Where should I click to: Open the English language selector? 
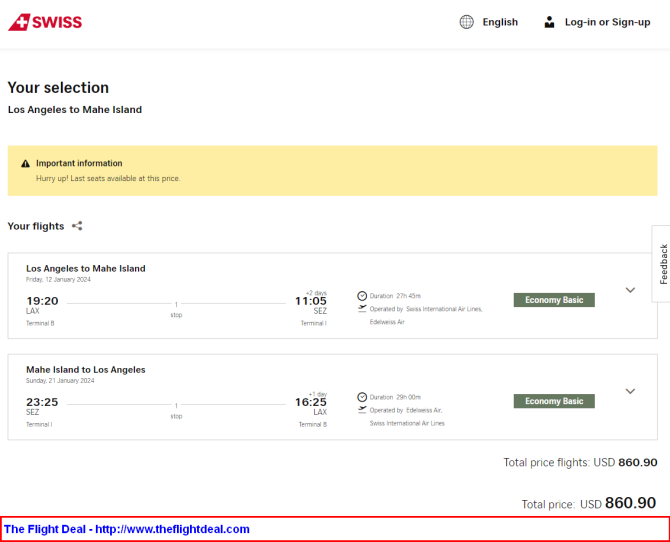pyautogui.click(x=500, y=22)
